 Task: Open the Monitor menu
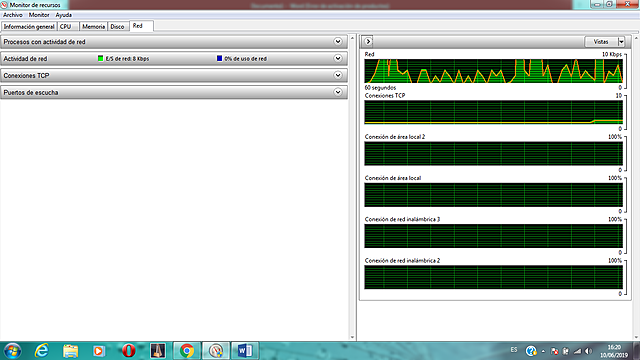(39, 15)
